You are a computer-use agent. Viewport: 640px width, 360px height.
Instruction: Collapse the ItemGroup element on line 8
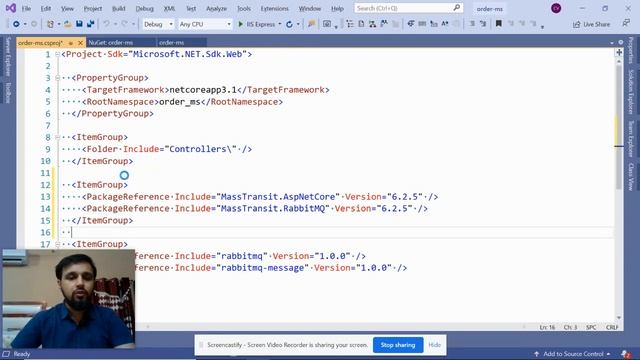pos(57,137)
